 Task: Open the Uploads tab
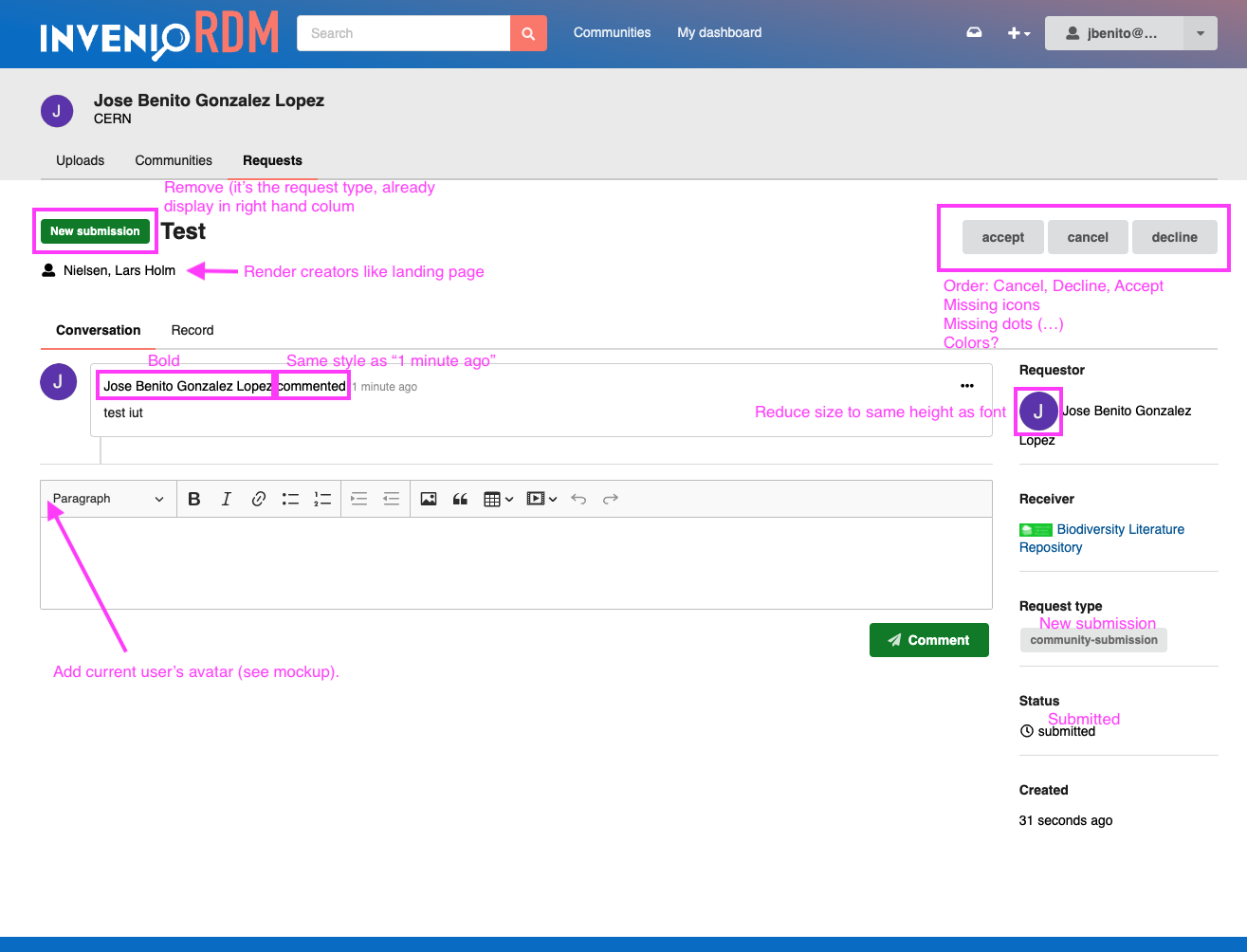(x=80, y=160)
